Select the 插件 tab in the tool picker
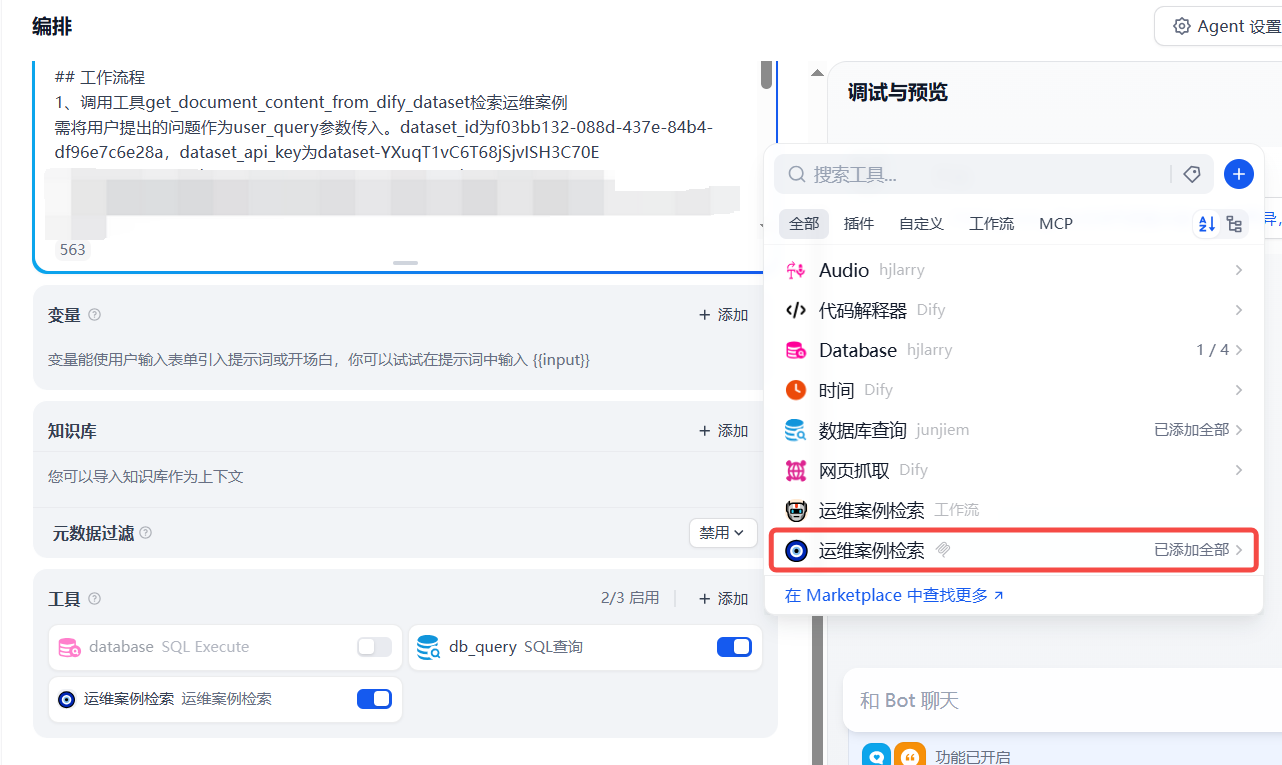Image resolution: width=1282 pixels, height=765 pixels. [858, 223]
